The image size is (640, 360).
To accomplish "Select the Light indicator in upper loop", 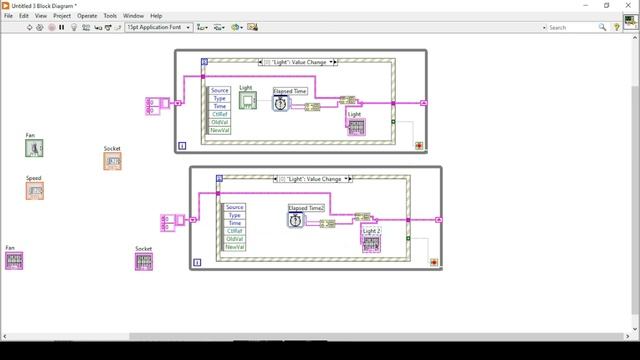I will point(356,127).
